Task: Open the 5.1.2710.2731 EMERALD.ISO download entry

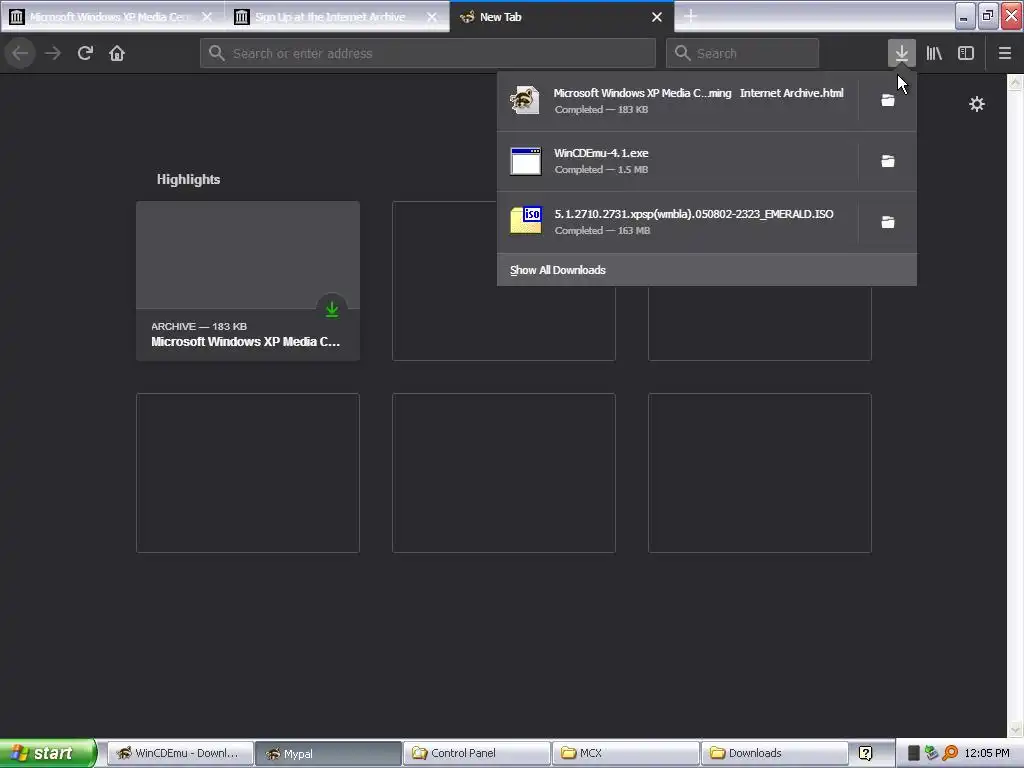Action: pyautogui.click(x=678, y=222)
